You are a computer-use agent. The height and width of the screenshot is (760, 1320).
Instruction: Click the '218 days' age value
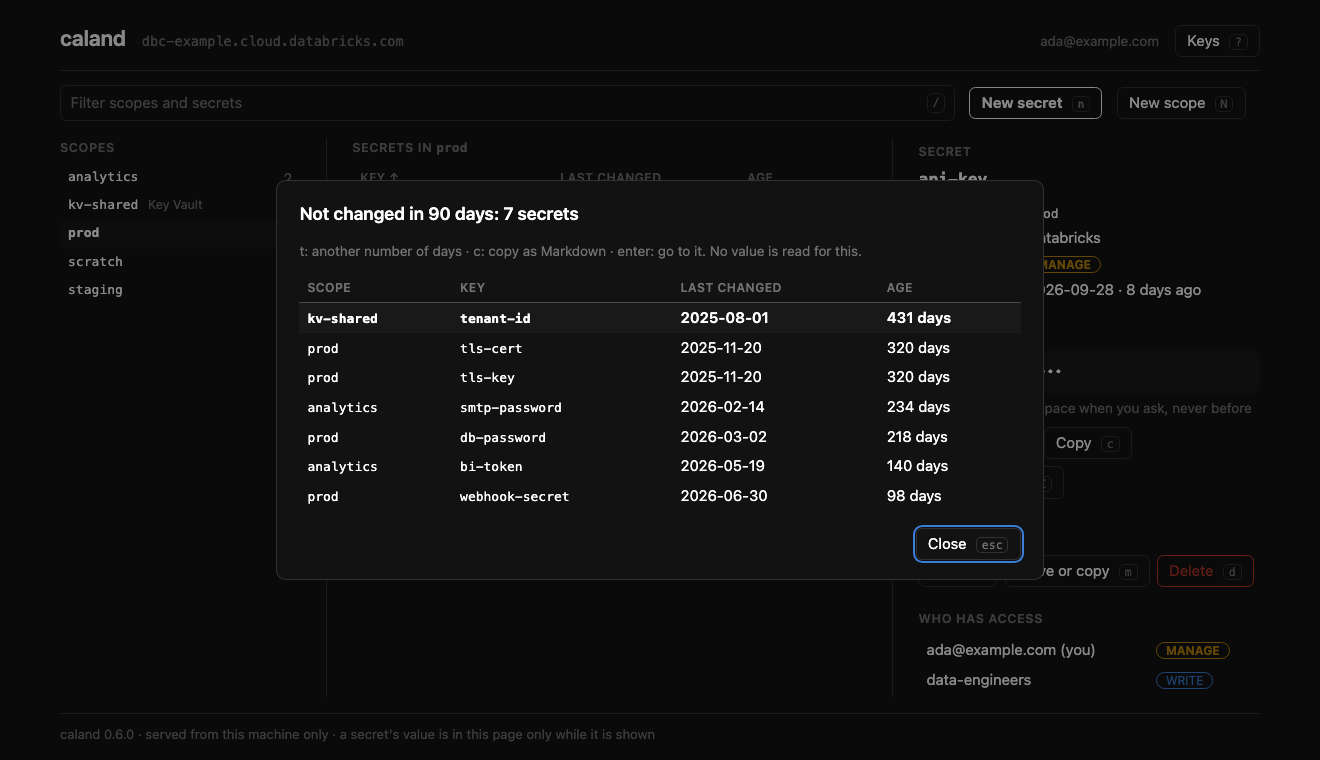917,437
